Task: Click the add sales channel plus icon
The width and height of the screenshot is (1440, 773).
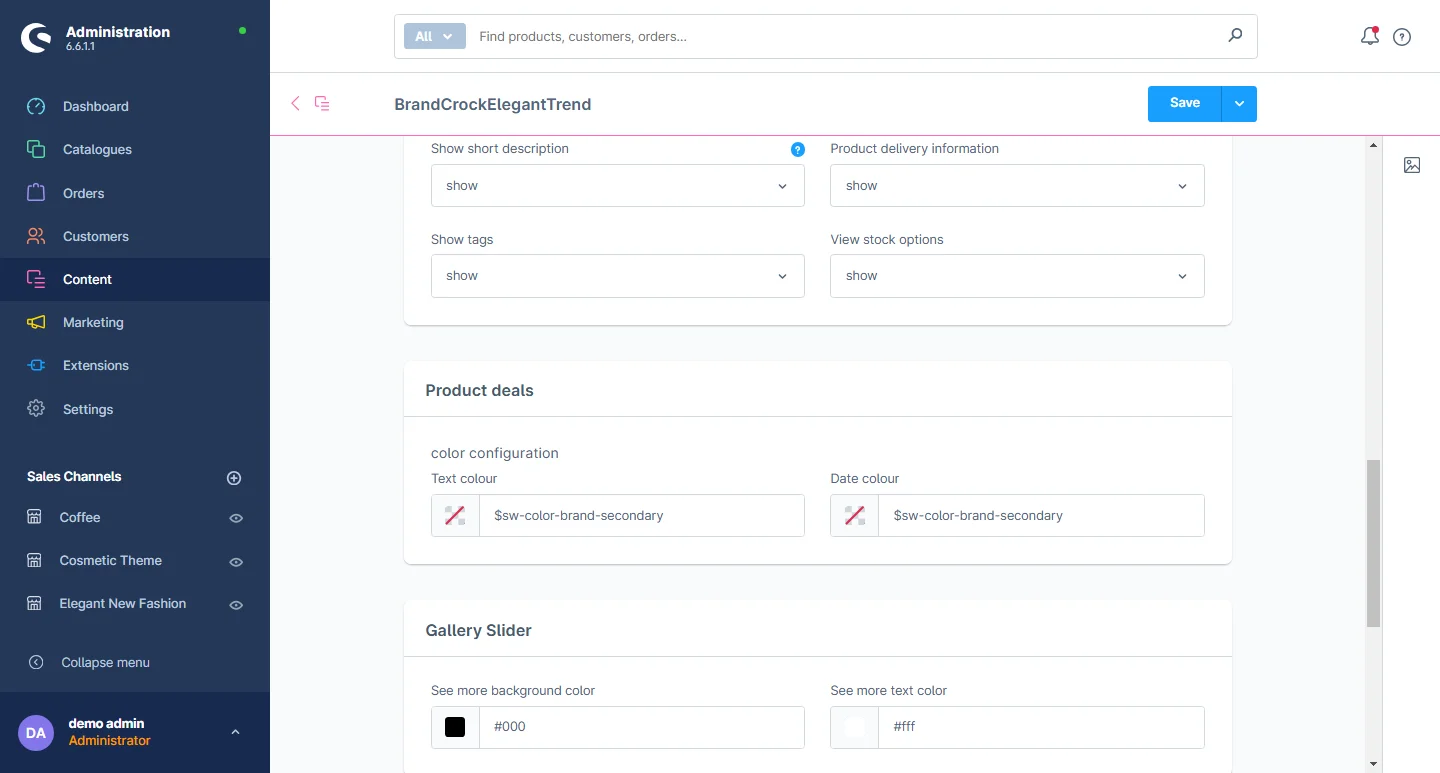Action: coord(234,478)
